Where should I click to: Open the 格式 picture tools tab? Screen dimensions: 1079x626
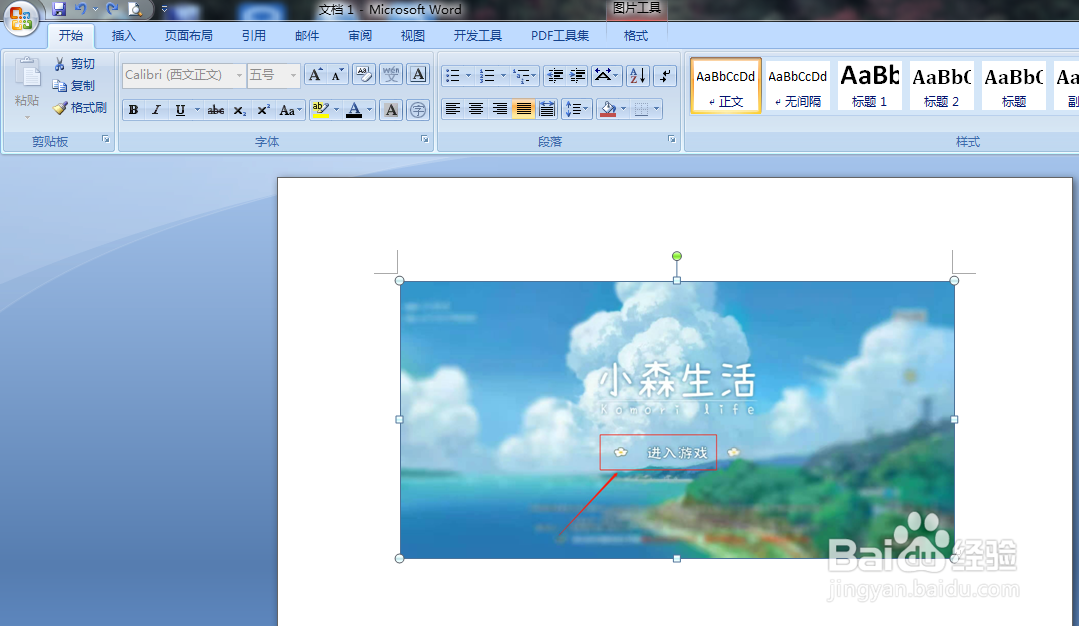(636, 36)
